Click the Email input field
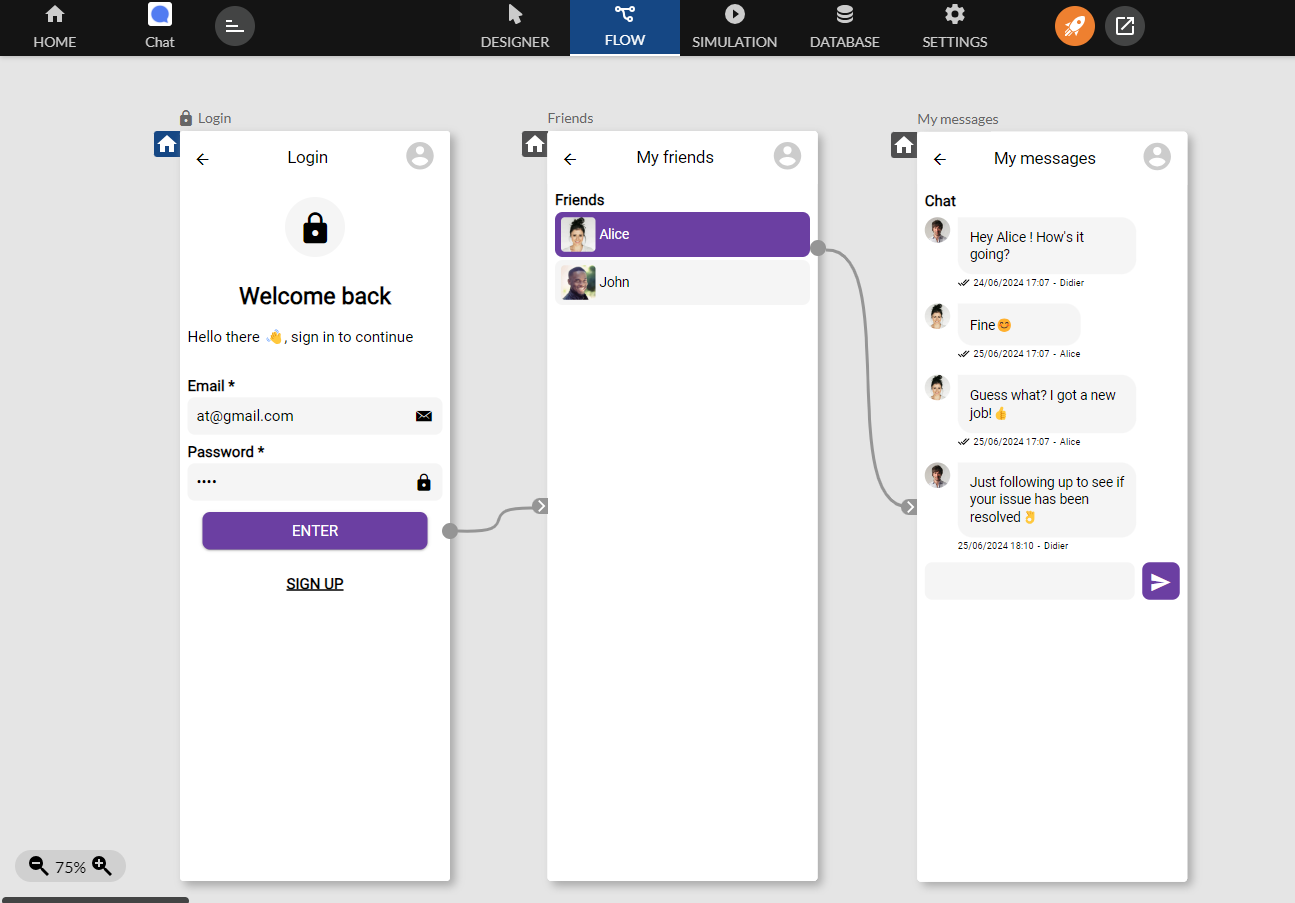 point(315,416)
